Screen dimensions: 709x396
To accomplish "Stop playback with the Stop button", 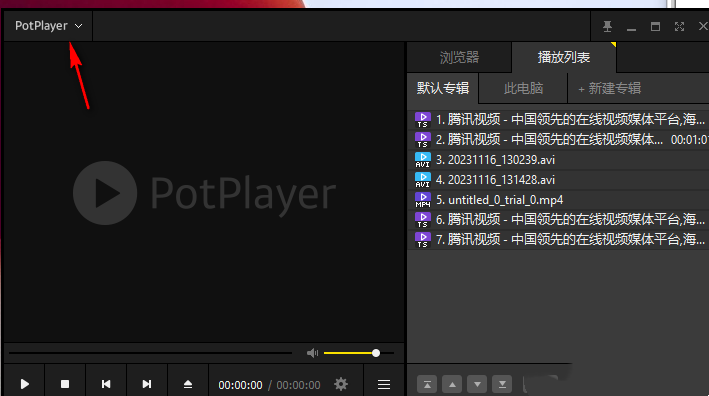I will click(65, 384).
